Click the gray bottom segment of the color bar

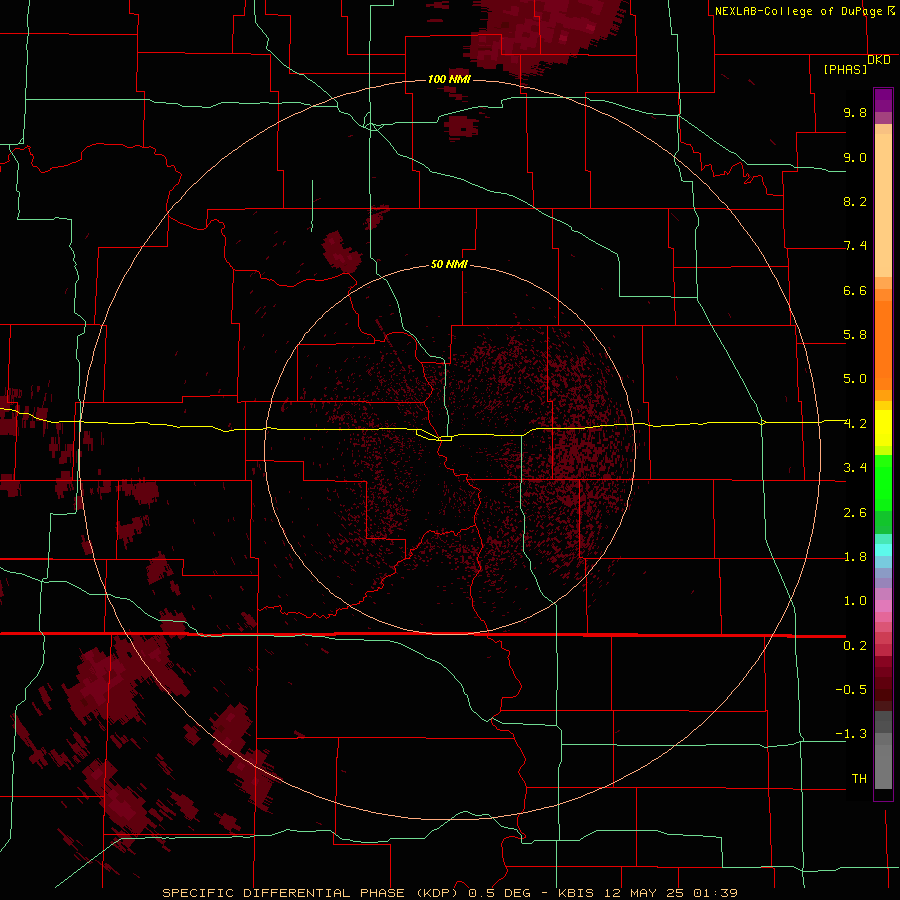pyautogui.click(x=883, y=761)
